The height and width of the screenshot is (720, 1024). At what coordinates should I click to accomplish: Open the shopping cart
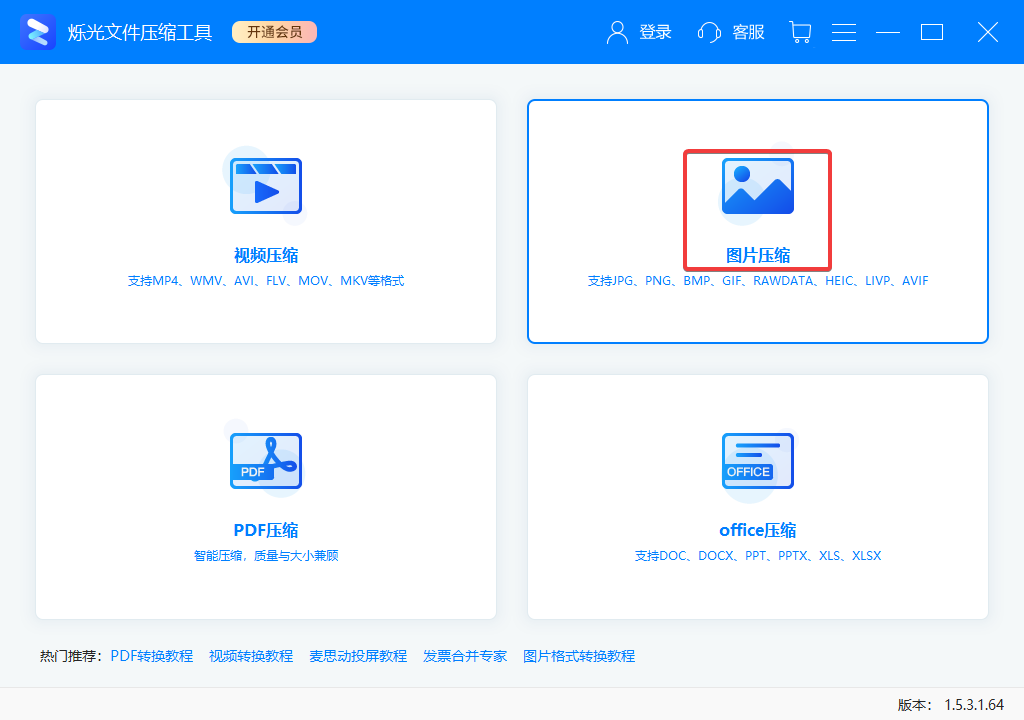[x=800, y=32]
